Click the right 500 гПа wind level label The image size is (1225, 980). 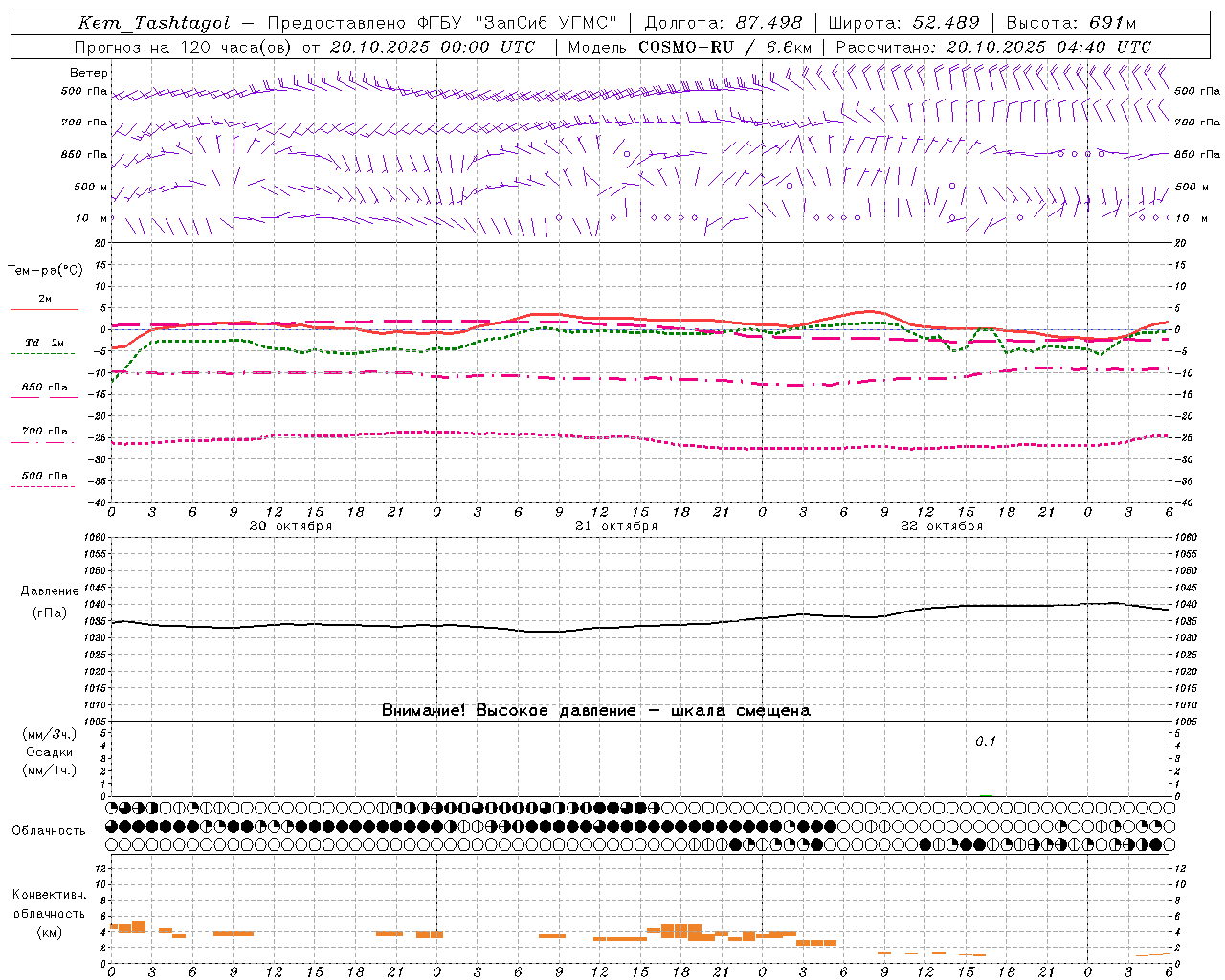pos(1197,91)
